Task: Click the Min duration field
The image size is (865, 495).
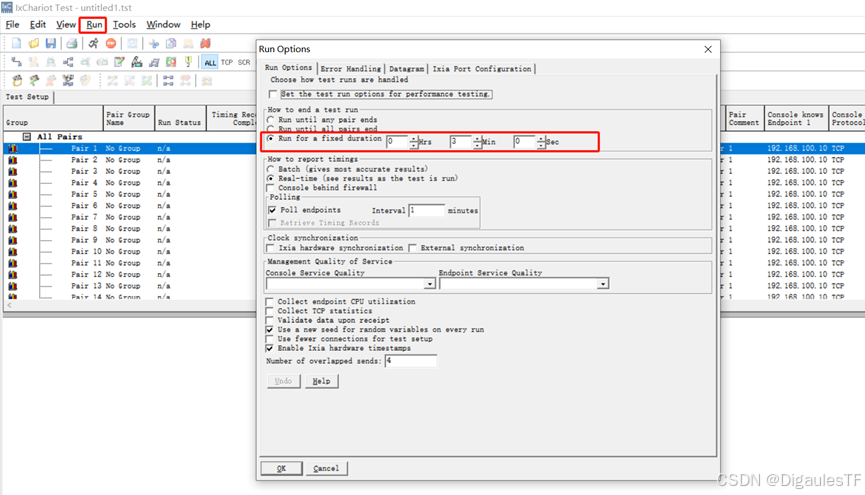Action: point(461,142)
